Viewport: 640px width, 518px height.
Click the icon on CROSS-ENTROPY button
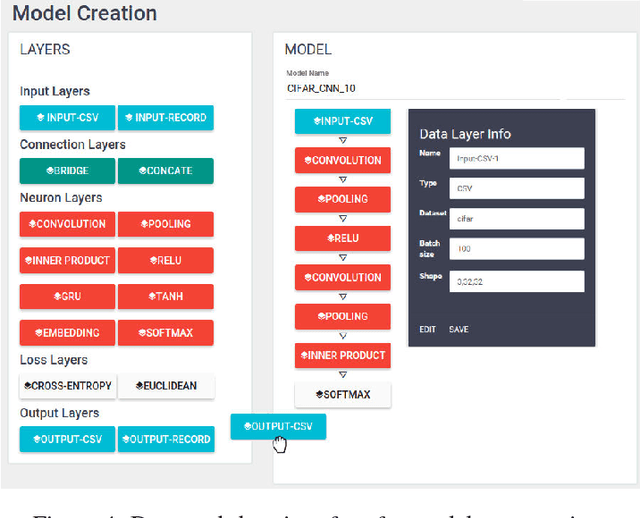(x=28, y=386)
